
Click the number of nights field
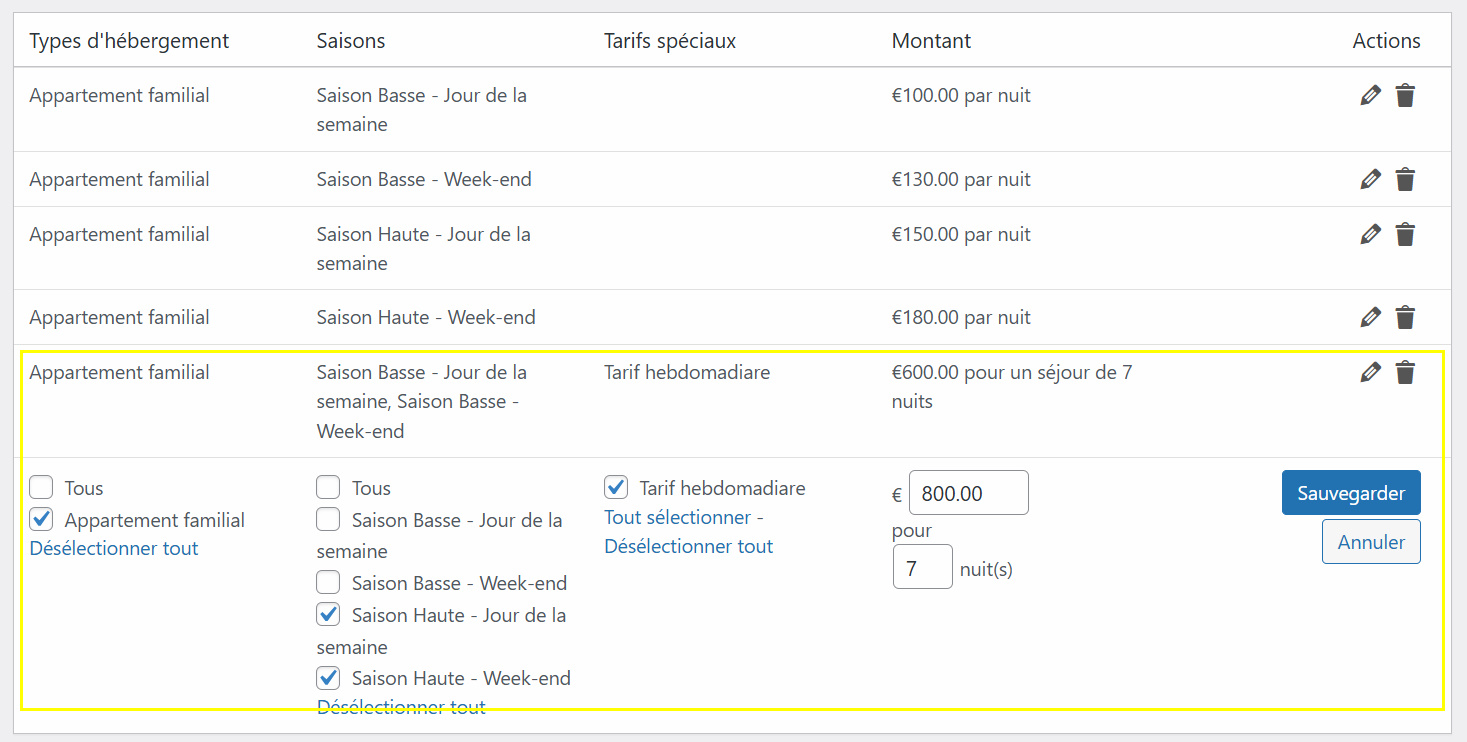(922, 568)
